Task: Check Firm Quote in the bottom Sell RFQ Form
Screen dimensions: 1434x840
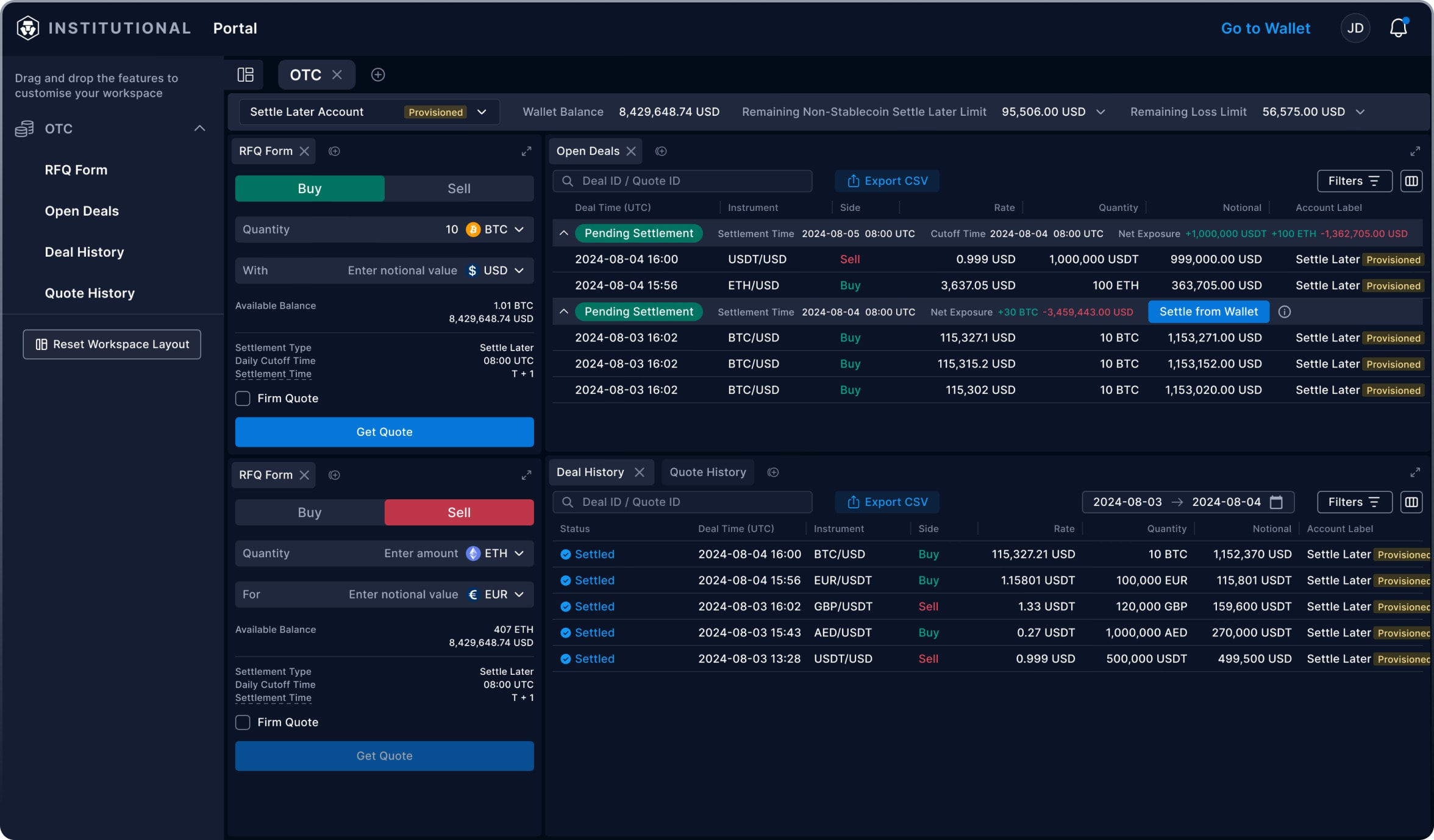Action: point(243,722)
